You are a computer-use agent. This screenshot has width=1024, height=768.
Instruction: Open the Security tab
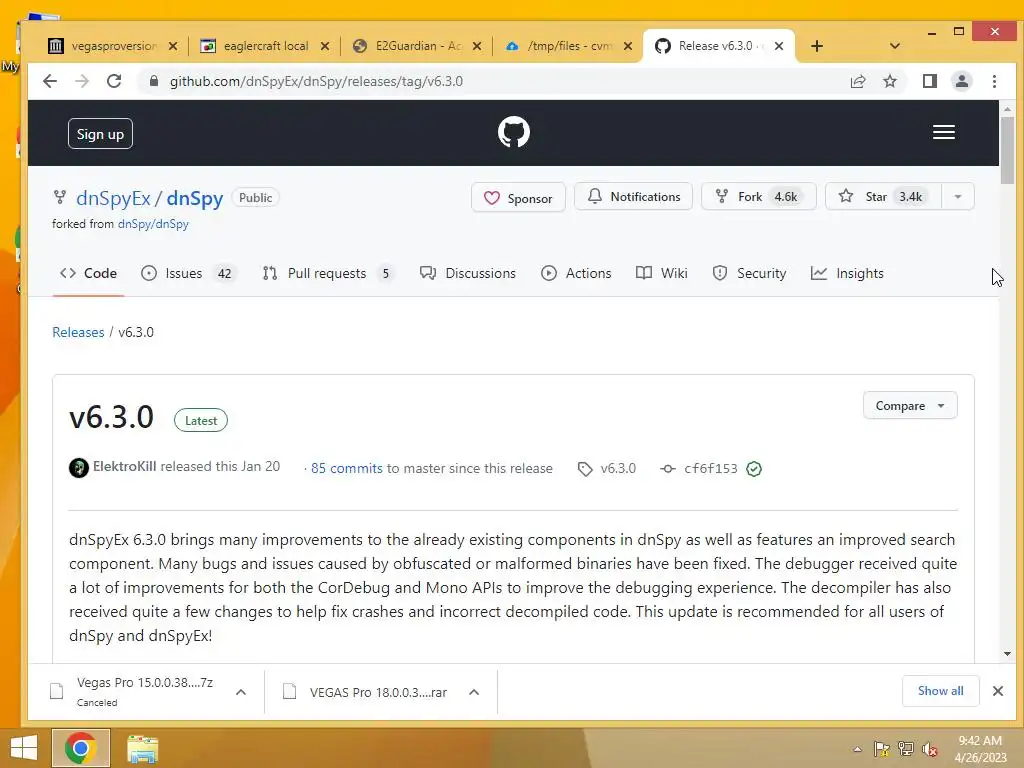(749, 273)
